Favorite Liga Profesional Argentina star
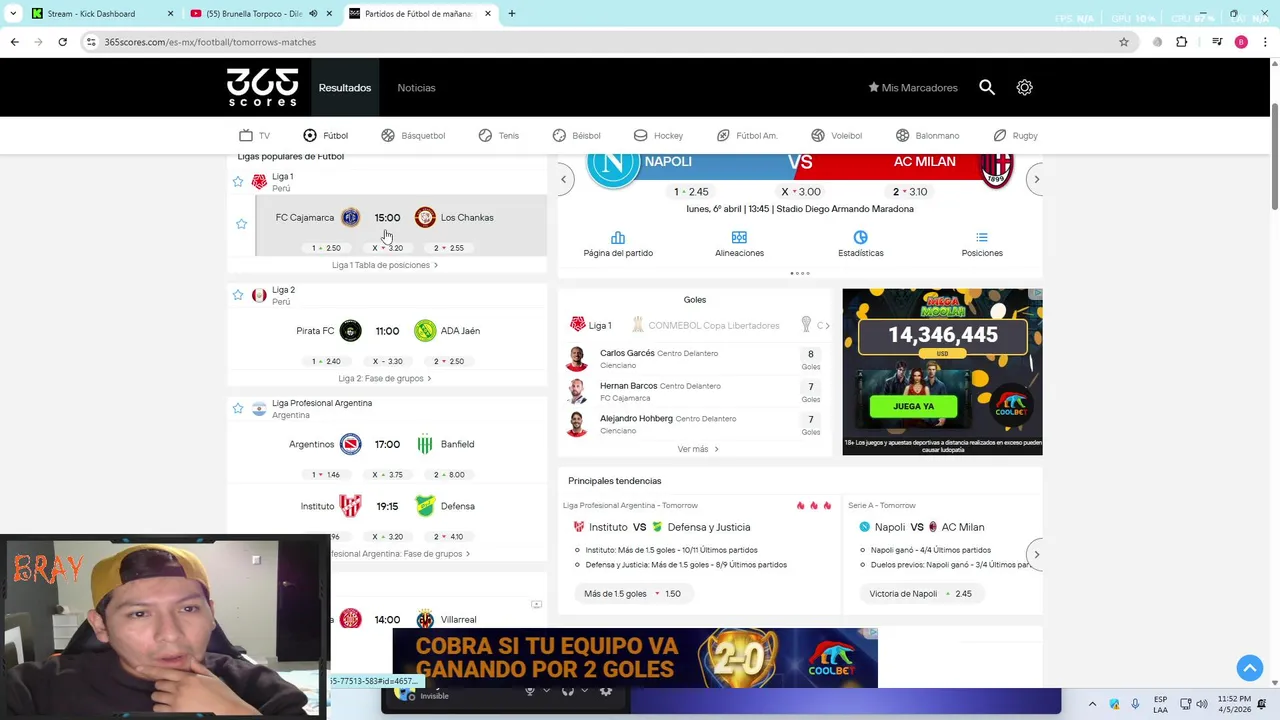1280x720 pixels. tap(238, 408)
